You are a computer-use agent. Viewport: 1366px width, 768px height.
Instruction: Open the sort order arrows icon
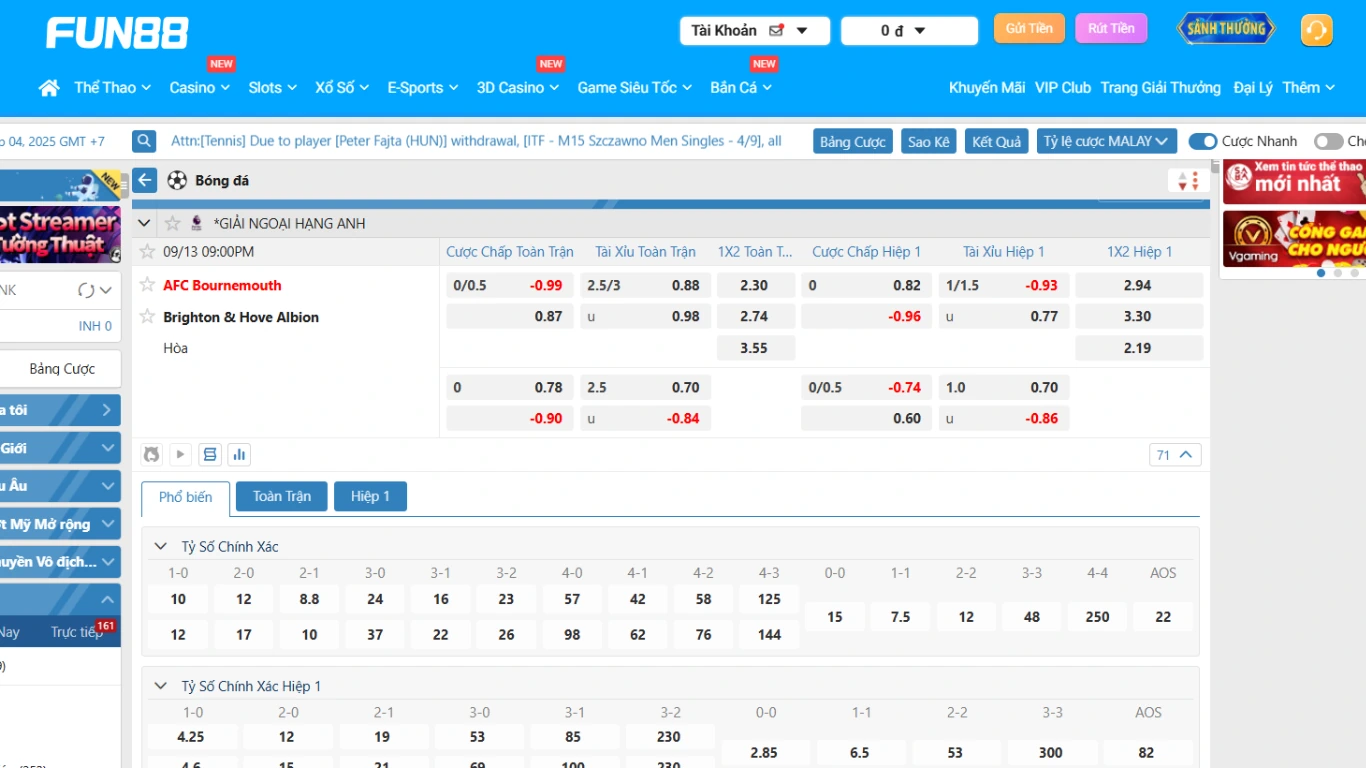coord(1187,181)
